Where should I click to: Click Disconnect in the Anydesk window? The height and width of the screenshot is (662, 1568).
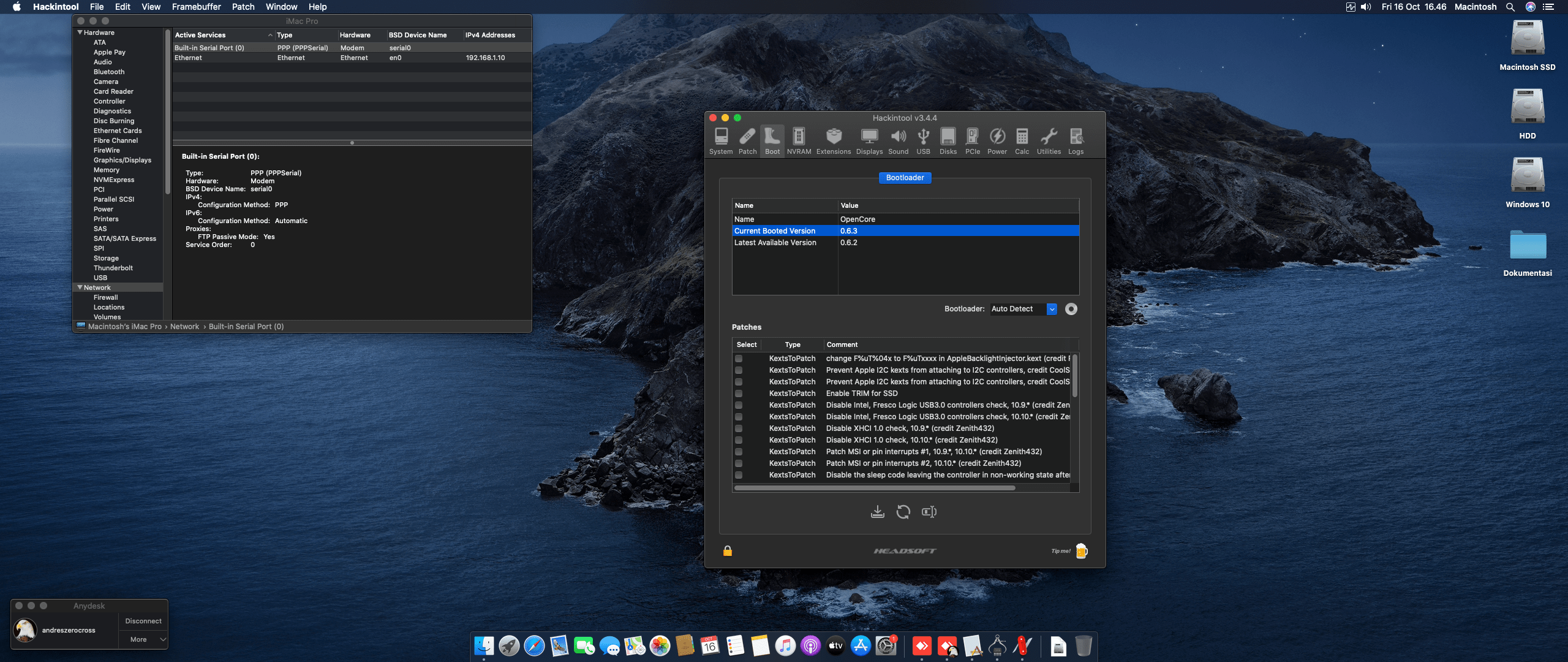143,621
